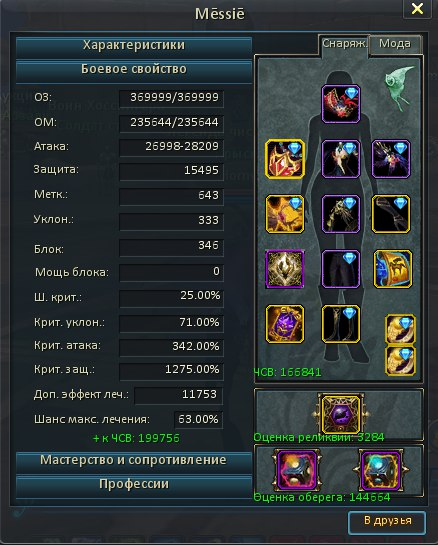The image size is (438, 545).
Task: Click the red-gold mask equipment slot
Action: (x=285, y=159)
